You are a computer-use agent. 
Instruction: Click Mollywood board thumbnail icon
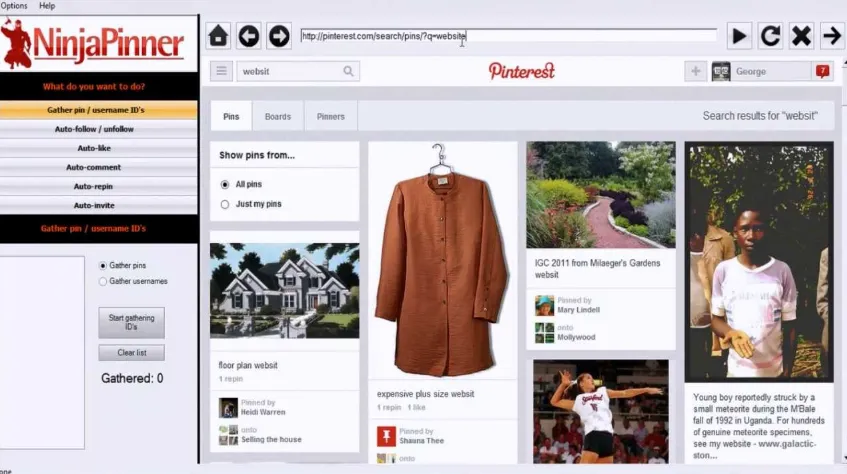[544, 333]
